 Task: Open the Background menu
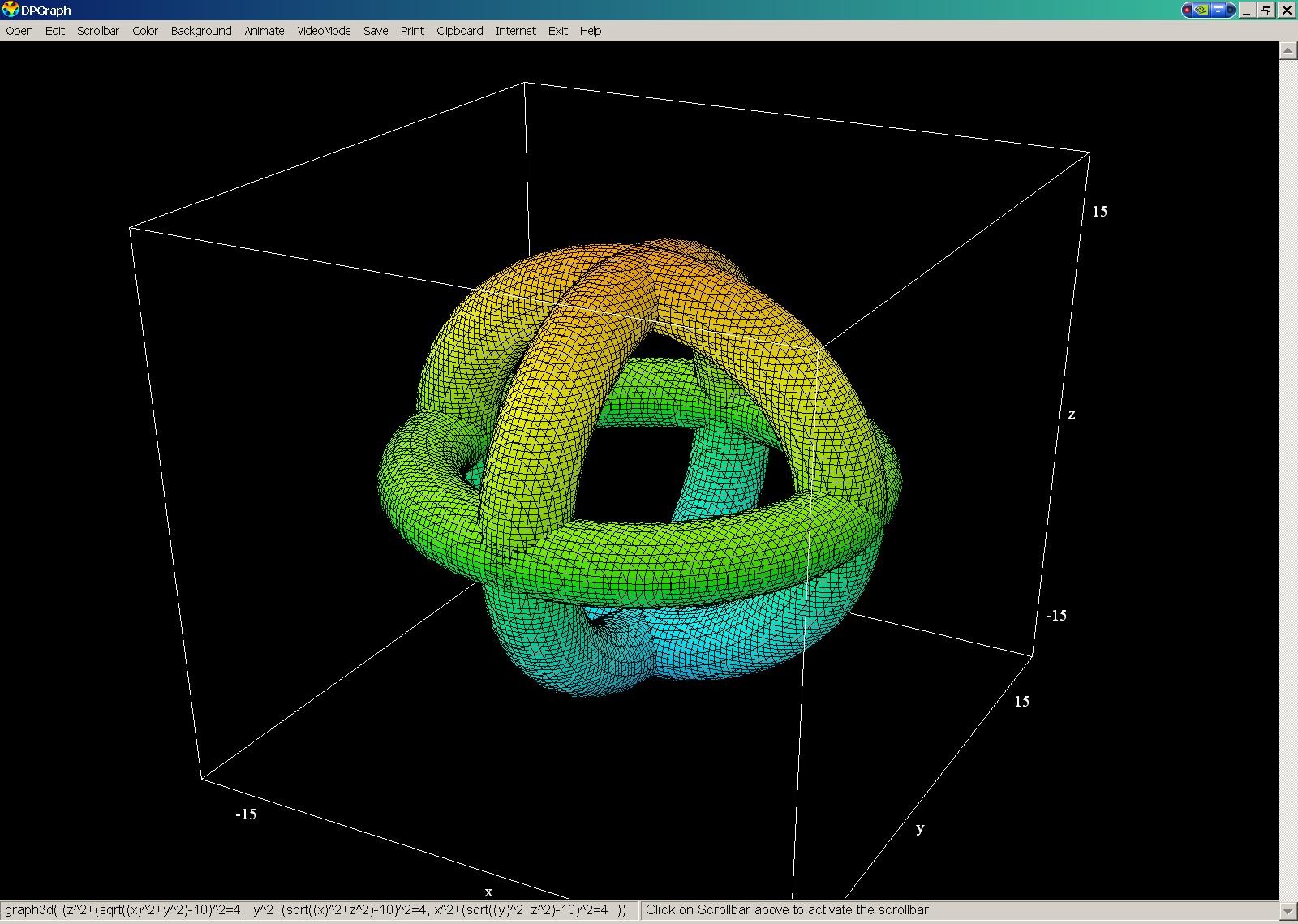click(201, 31)
